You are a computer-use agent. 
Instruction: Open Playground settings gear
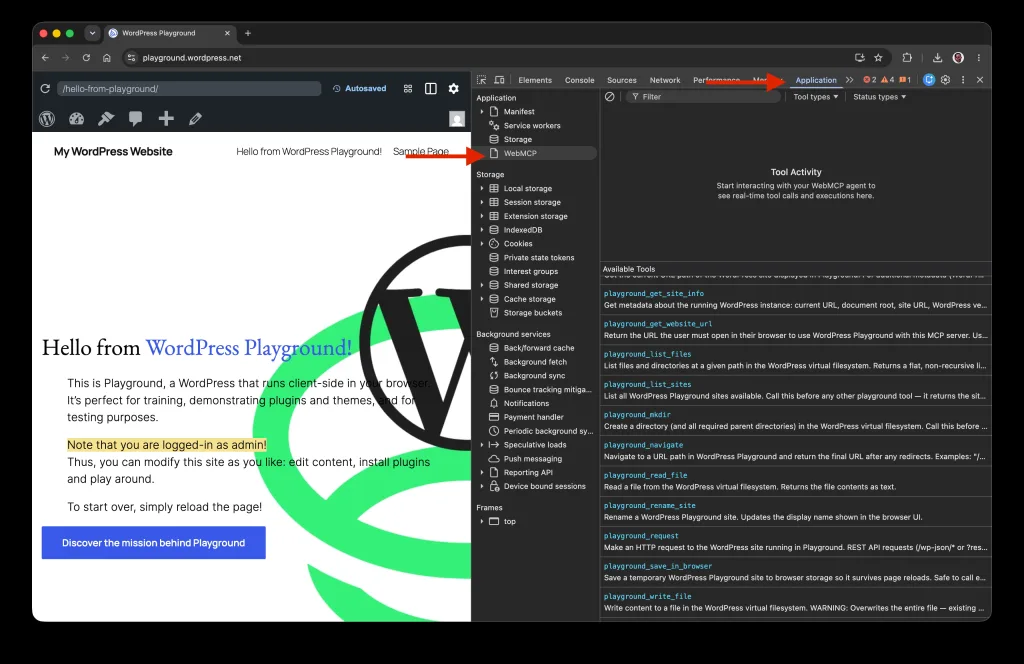point(453,88)
